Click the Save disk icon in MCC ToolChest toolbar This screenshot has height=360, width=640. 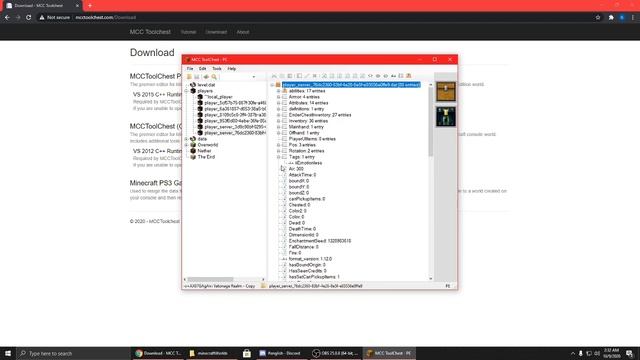[x=197, y=76]
